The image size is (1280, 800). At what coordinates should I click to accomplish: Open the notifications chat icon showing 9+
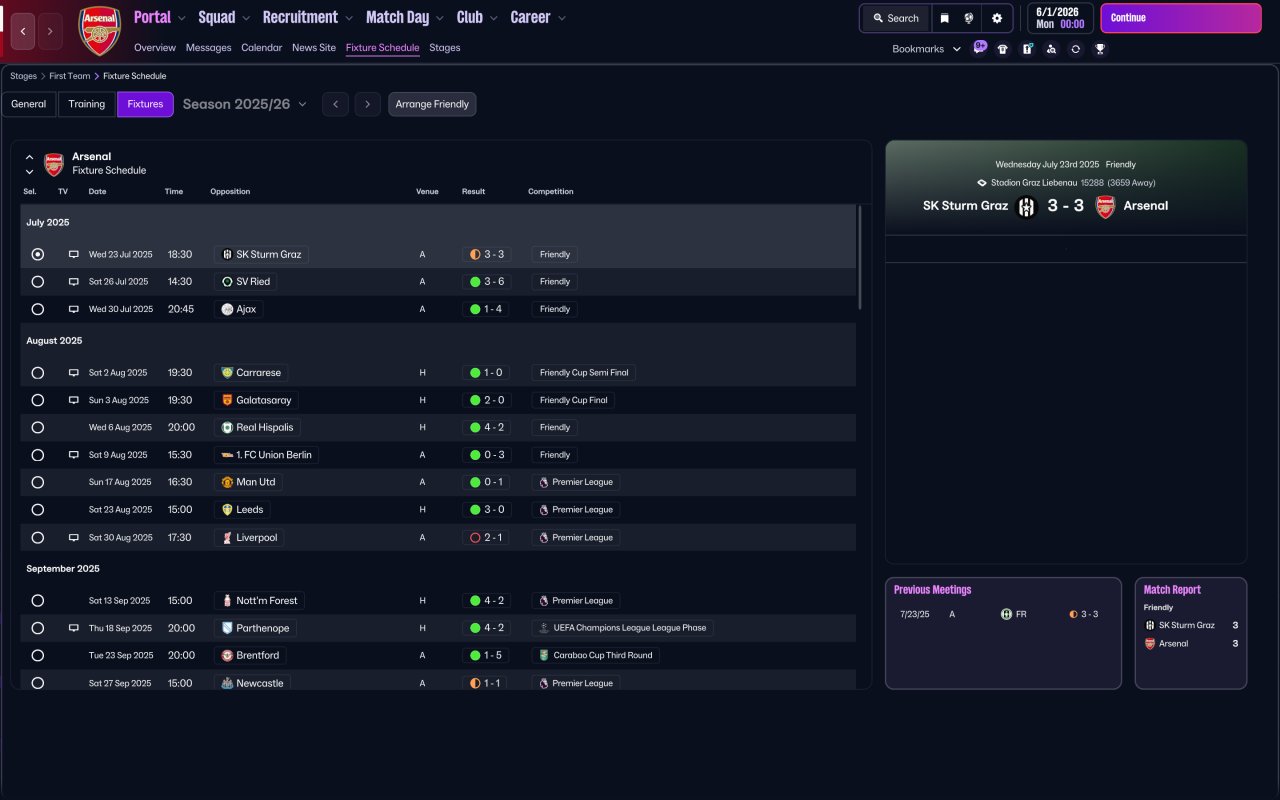point(979,48)
